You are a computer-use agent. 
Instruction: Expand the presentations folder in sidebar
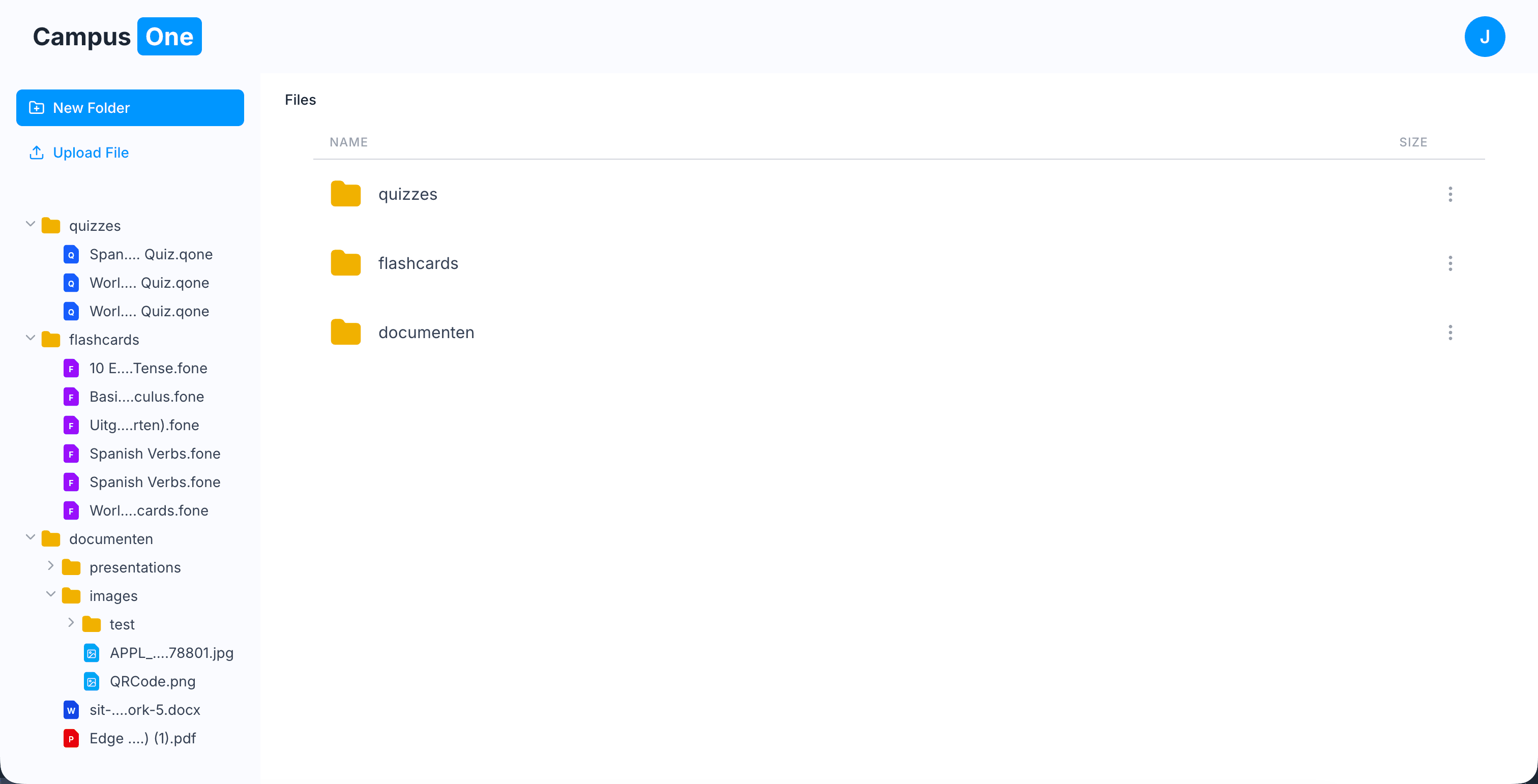tap(51, 565)
